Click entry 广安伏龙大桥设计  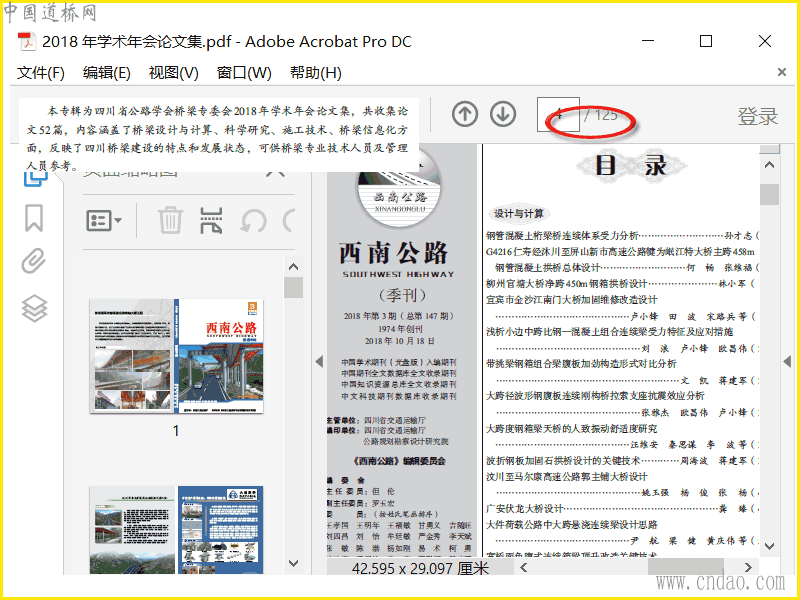tap(524, 509)
